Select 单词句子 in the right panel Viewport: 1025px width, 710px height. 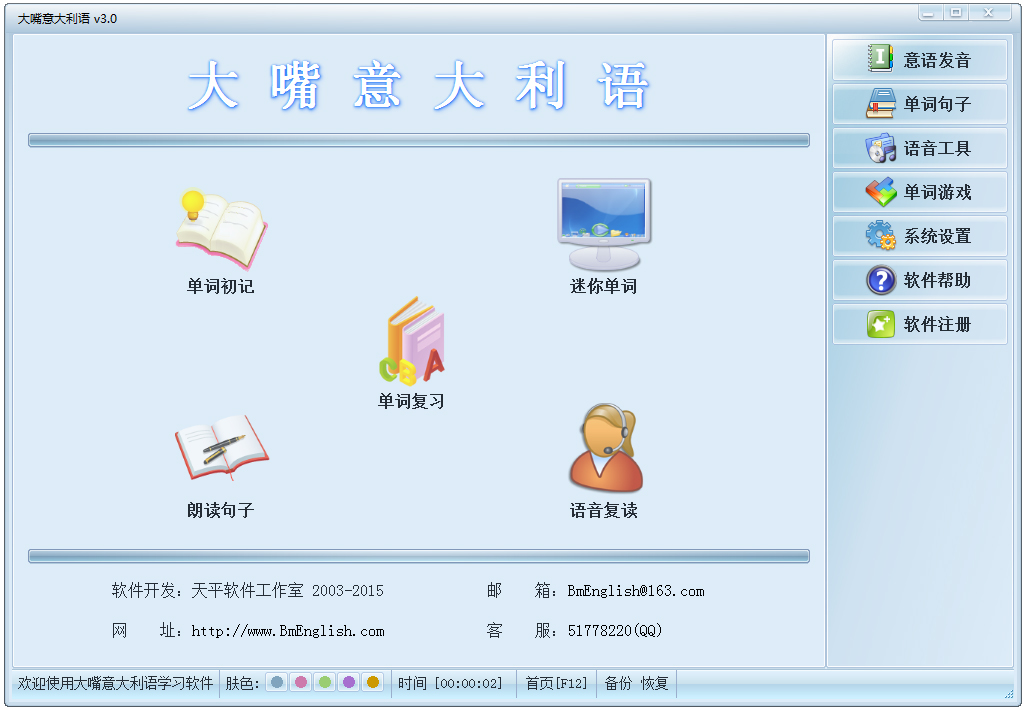(x=919, y=104)
